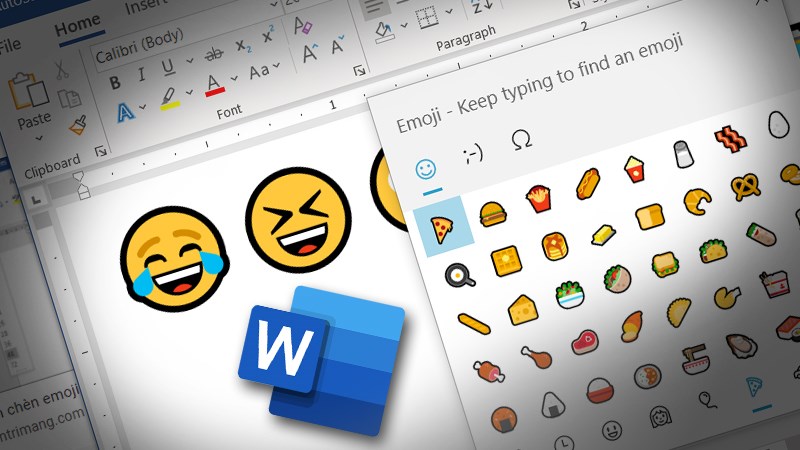800x450 pixels.
Task: Insert the waffle emoji
Action: click(506, 261)
